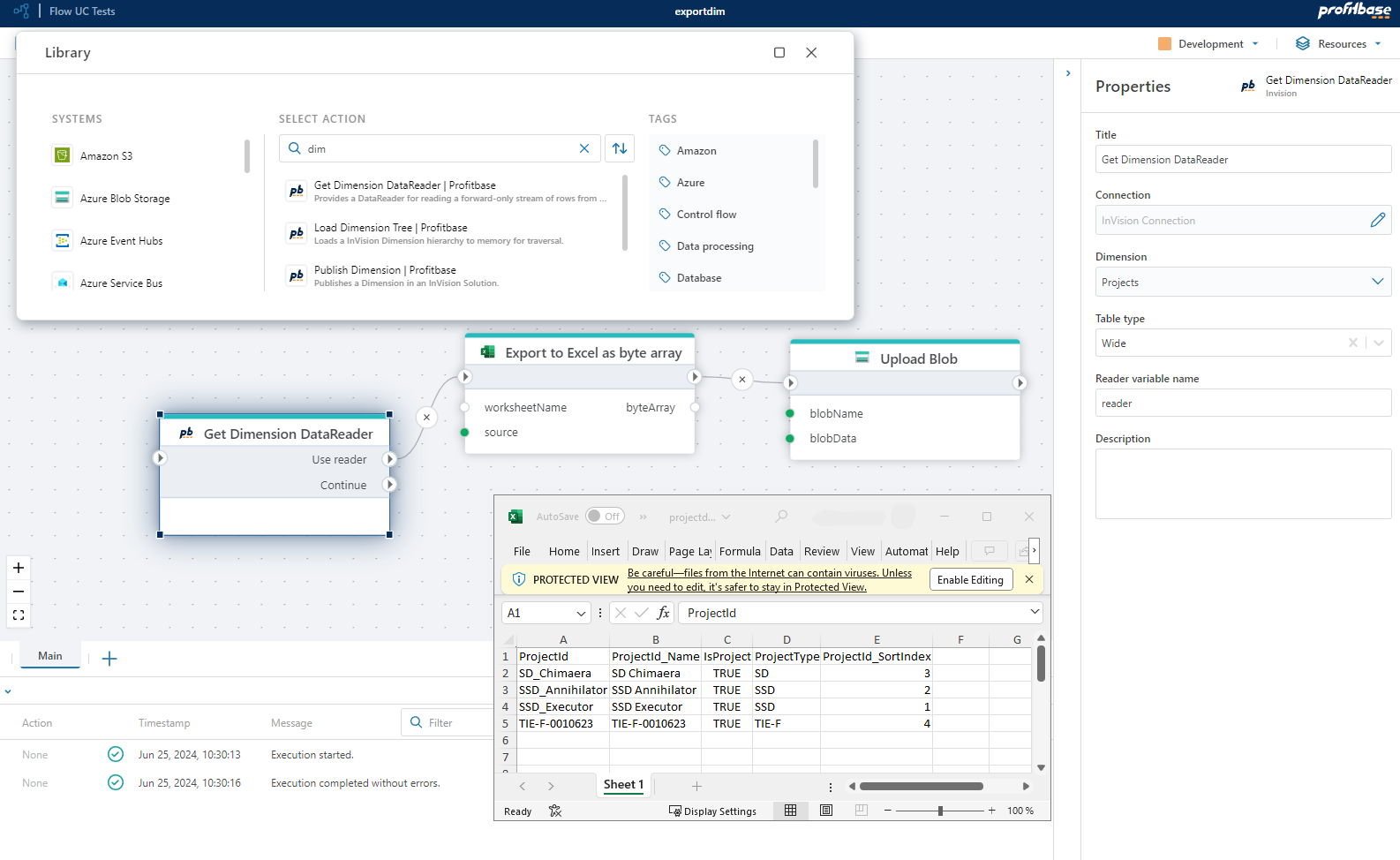The image size is (1400, 860).
Task: Dismiss the Protected View banner
Action: pyautogui.click(x=1029, y=579)
